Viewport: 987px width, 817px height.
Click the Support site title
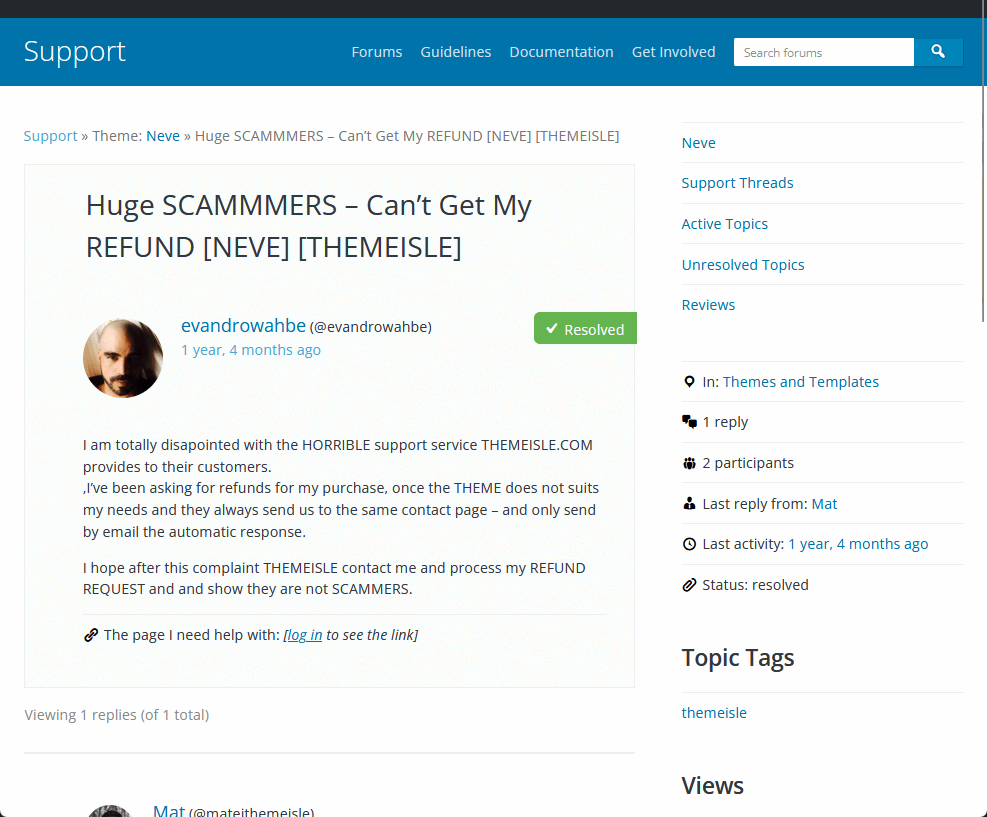(75, 52)
